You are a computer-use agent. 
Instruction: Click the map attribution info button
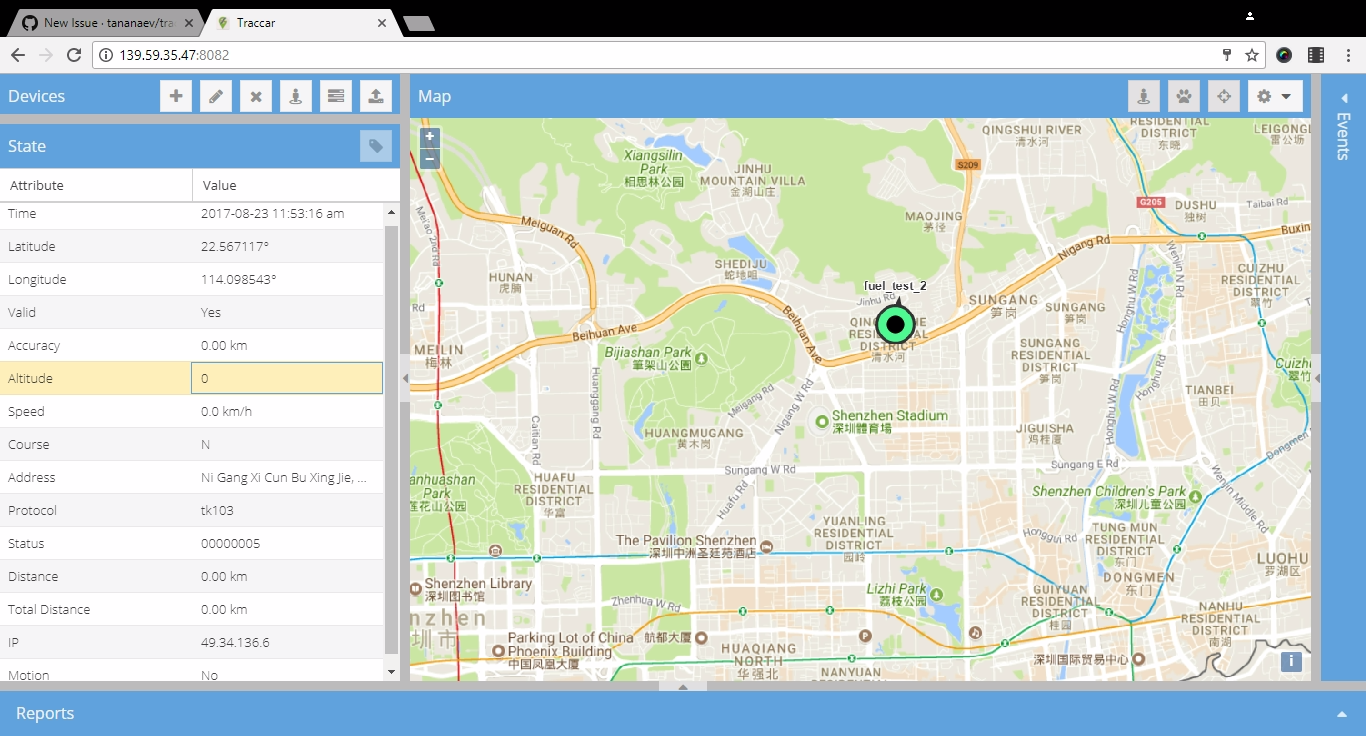point(1291,661)
